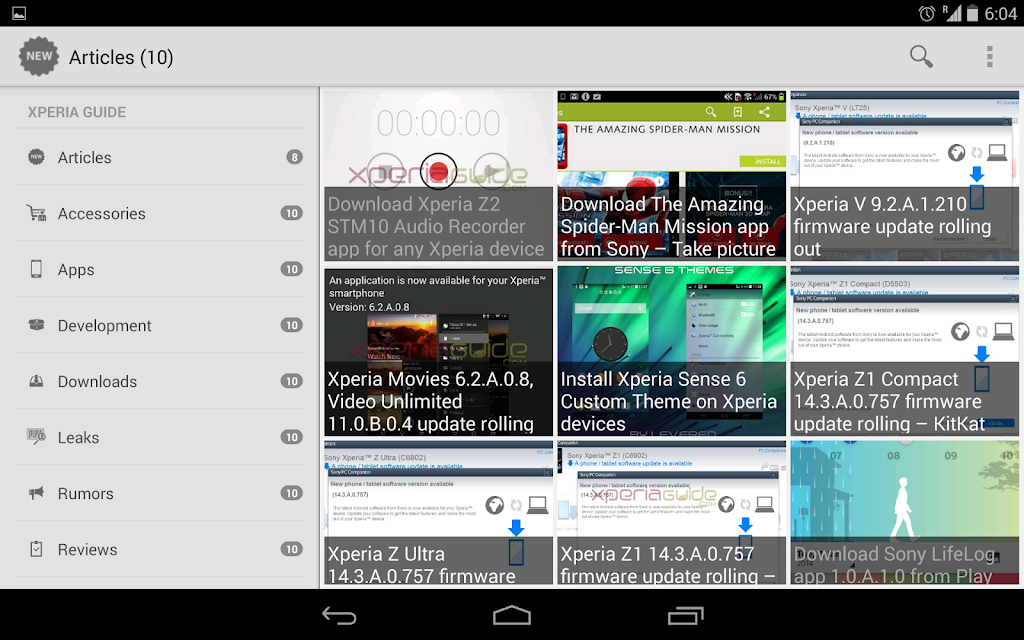The height and width of the screenshot is (640, 1024).
Task: Tap the alarm clock status icon
Action: tap(926, 13)
